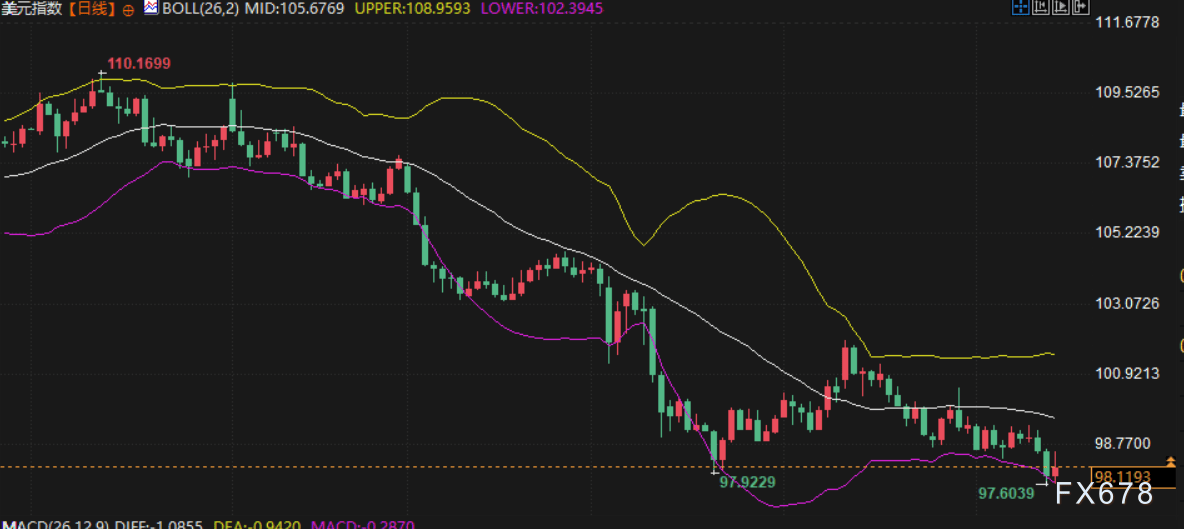Select the MACD(26,12,9) indicator label

click(55, 524)
